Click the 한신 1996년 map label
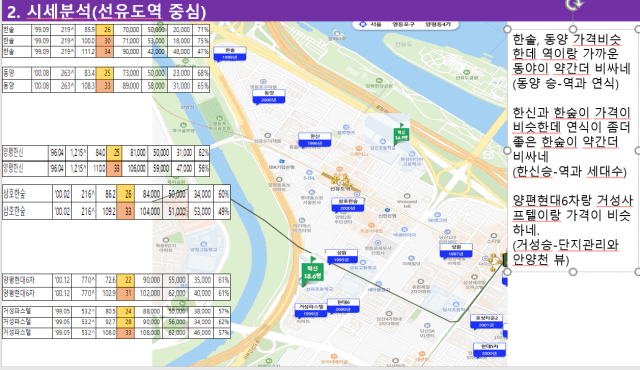 click(x=314, y=140)
